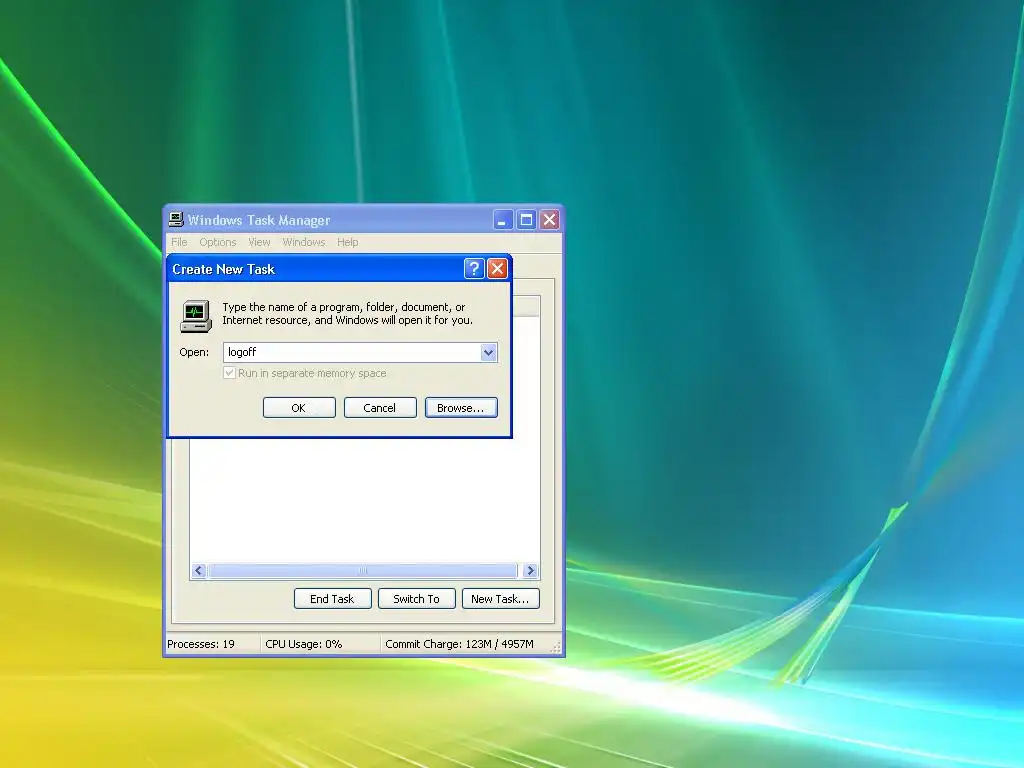Image resolution: width=1024 pixels, height=768 pixels.
Task: Click the horizontal scrollbar left arrow
Action: 199,571
